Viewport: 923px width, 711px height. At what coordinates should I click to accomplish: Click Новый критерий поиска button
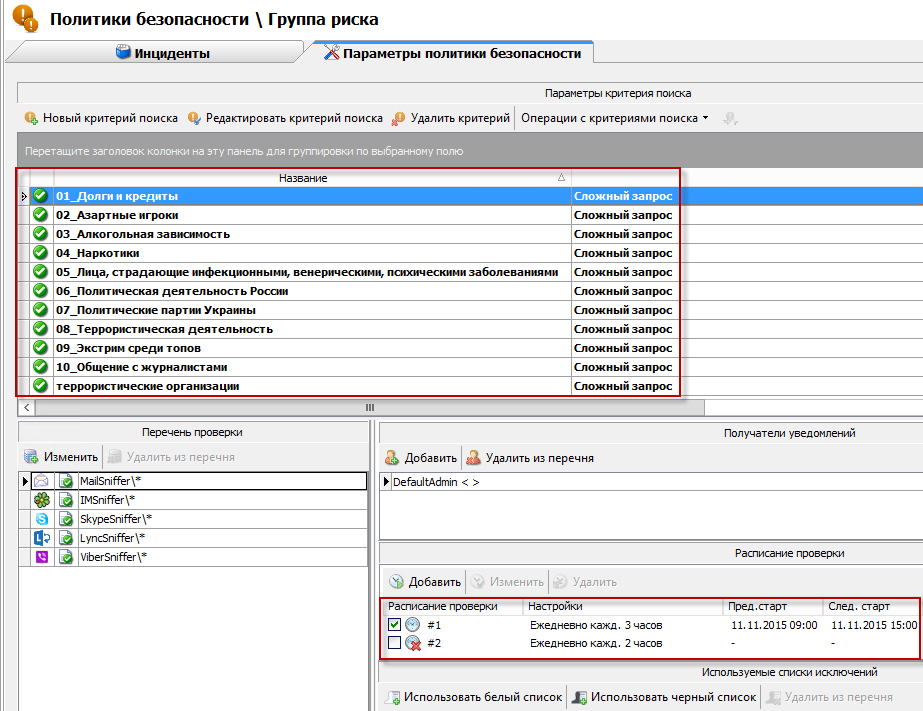(101, 118)
